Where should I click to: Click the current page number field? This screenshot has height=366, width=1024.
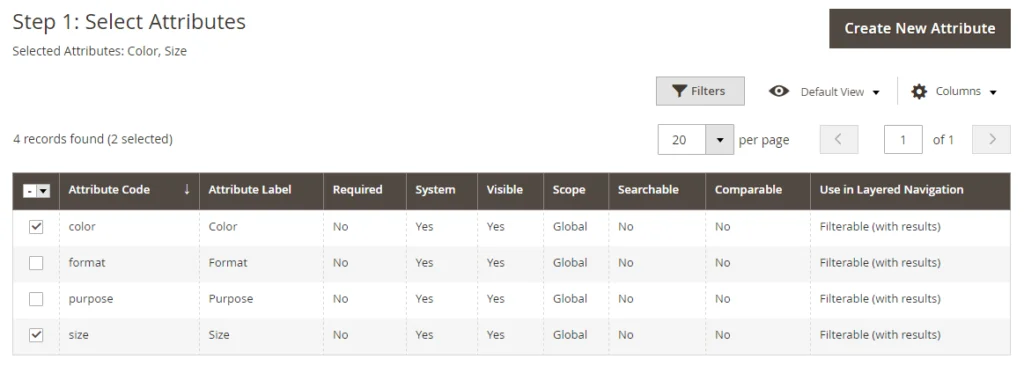tap(903, 140)
